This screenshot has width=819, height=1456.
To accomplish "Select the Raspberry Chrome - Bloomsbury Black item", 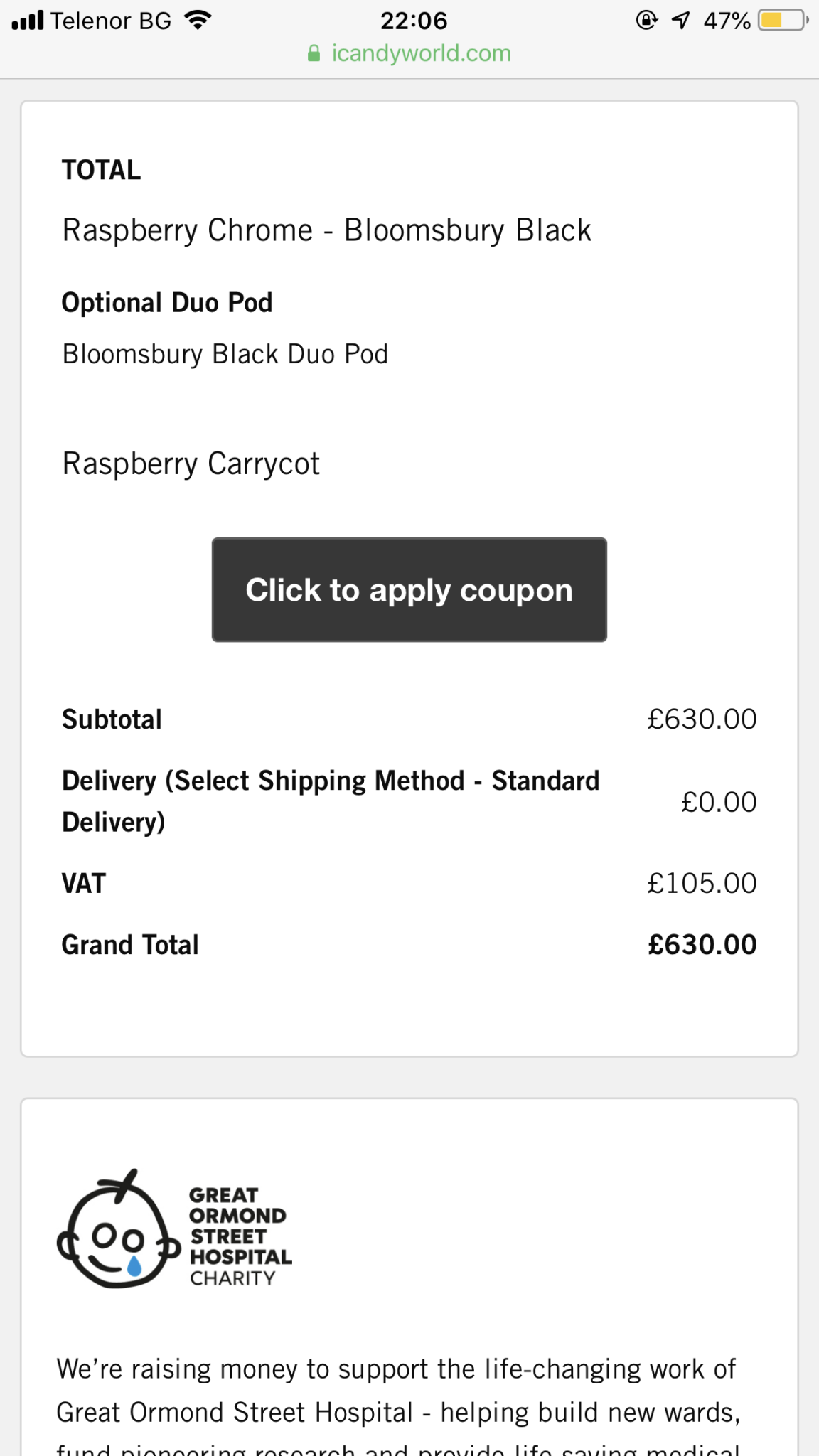I will pyautogui.click(x=326, y=230).
